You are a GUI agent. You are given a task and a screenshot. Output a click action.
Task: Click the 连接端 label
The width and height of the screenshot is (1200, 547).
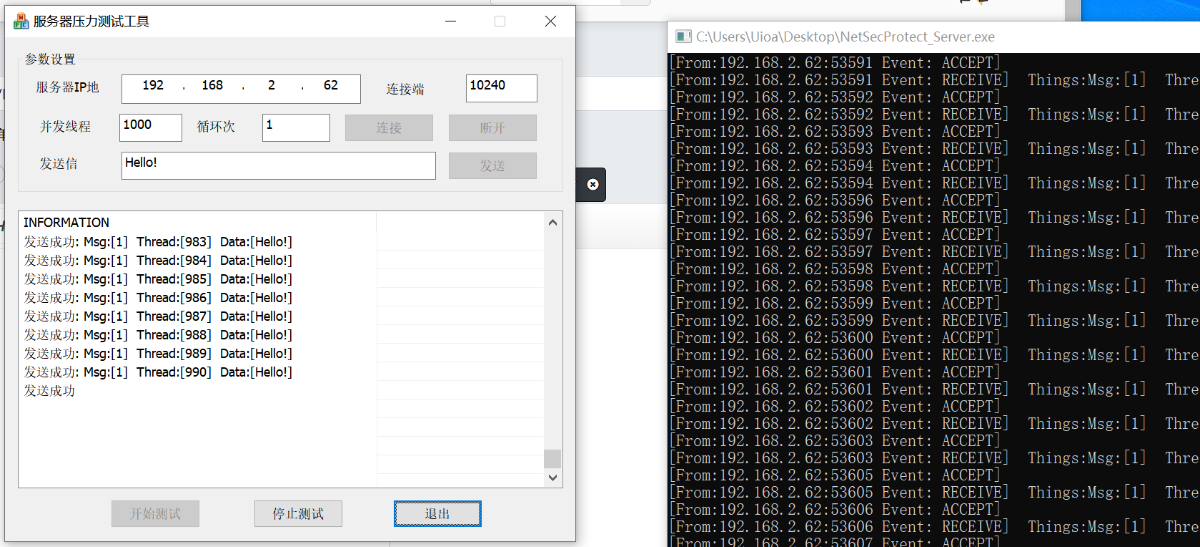point(405,89)
